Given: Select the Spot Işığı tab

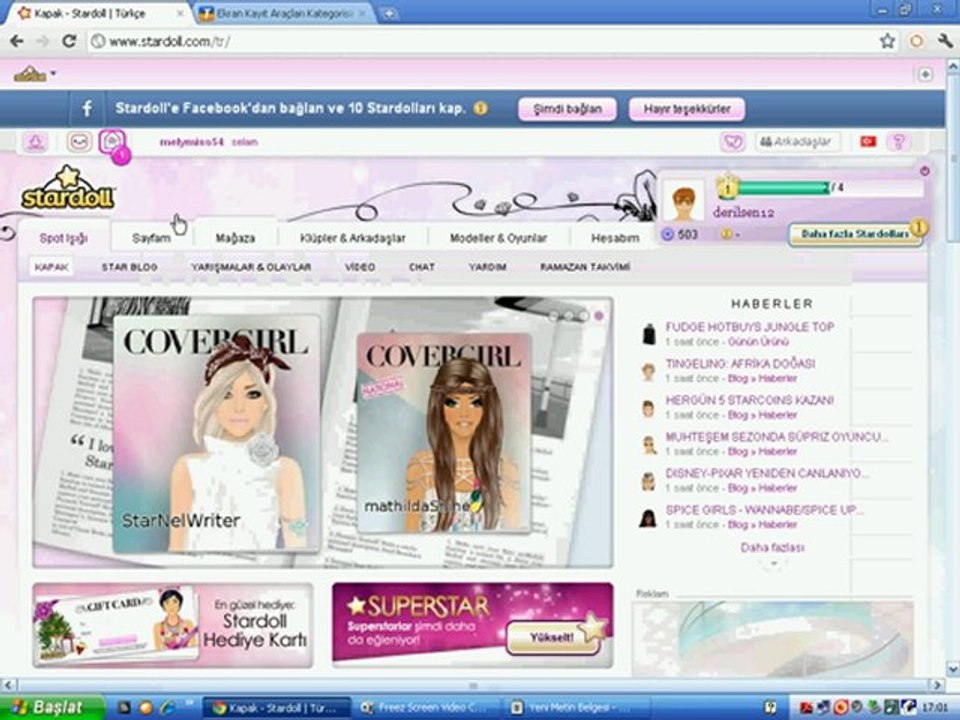Looking at the screenshot, I should (64, 238).
